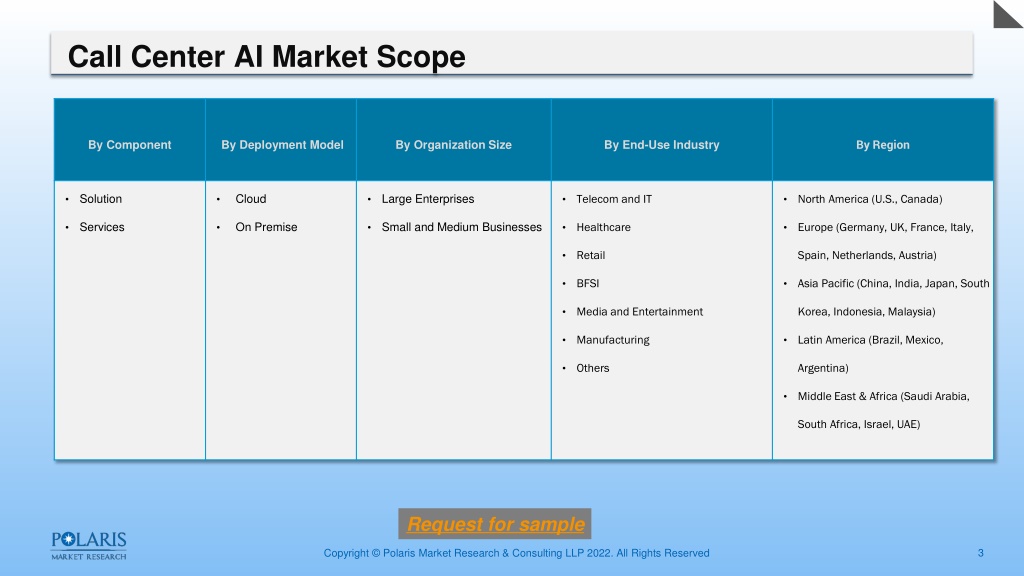Image resolution: width=1024 pixels, height=576 pixels.
Task: Click the Polaris copyright notice text
Action: pos(517,553)
